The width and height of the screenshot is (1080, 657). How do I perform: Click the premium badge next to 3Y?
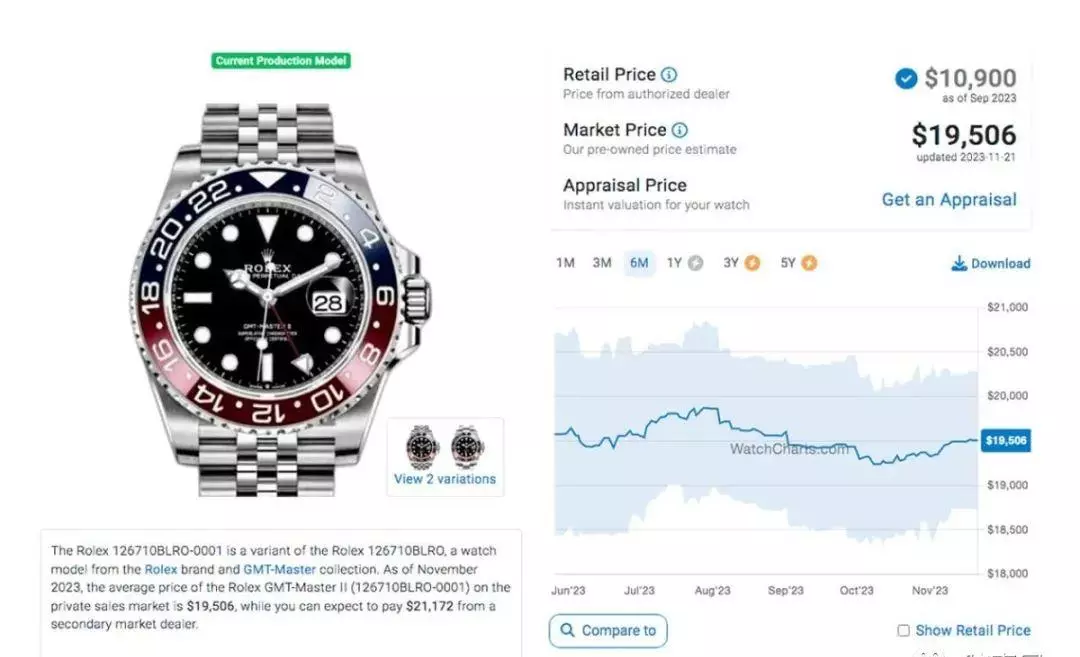(x=752, y=263)
